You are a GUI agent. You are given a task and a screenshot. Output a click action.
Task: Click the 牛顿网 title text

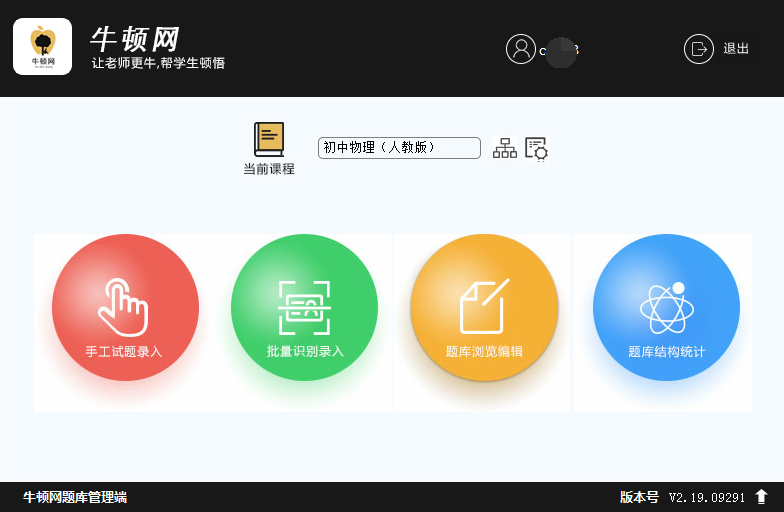click(x=134, y=39)
